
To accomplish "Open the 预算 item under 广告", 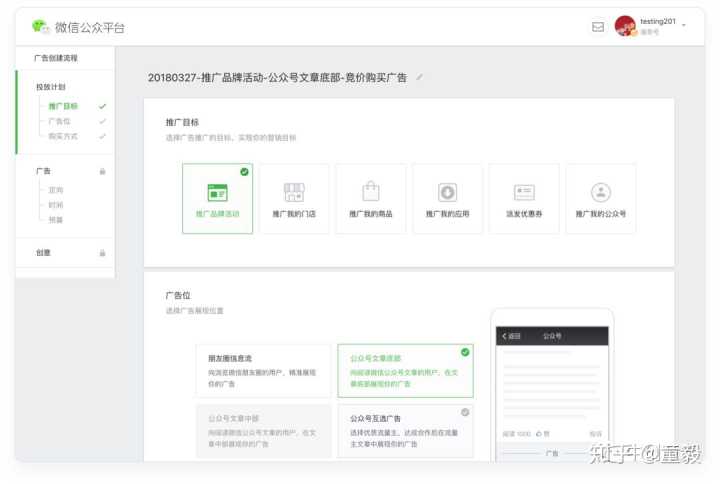I will point(56,220).
